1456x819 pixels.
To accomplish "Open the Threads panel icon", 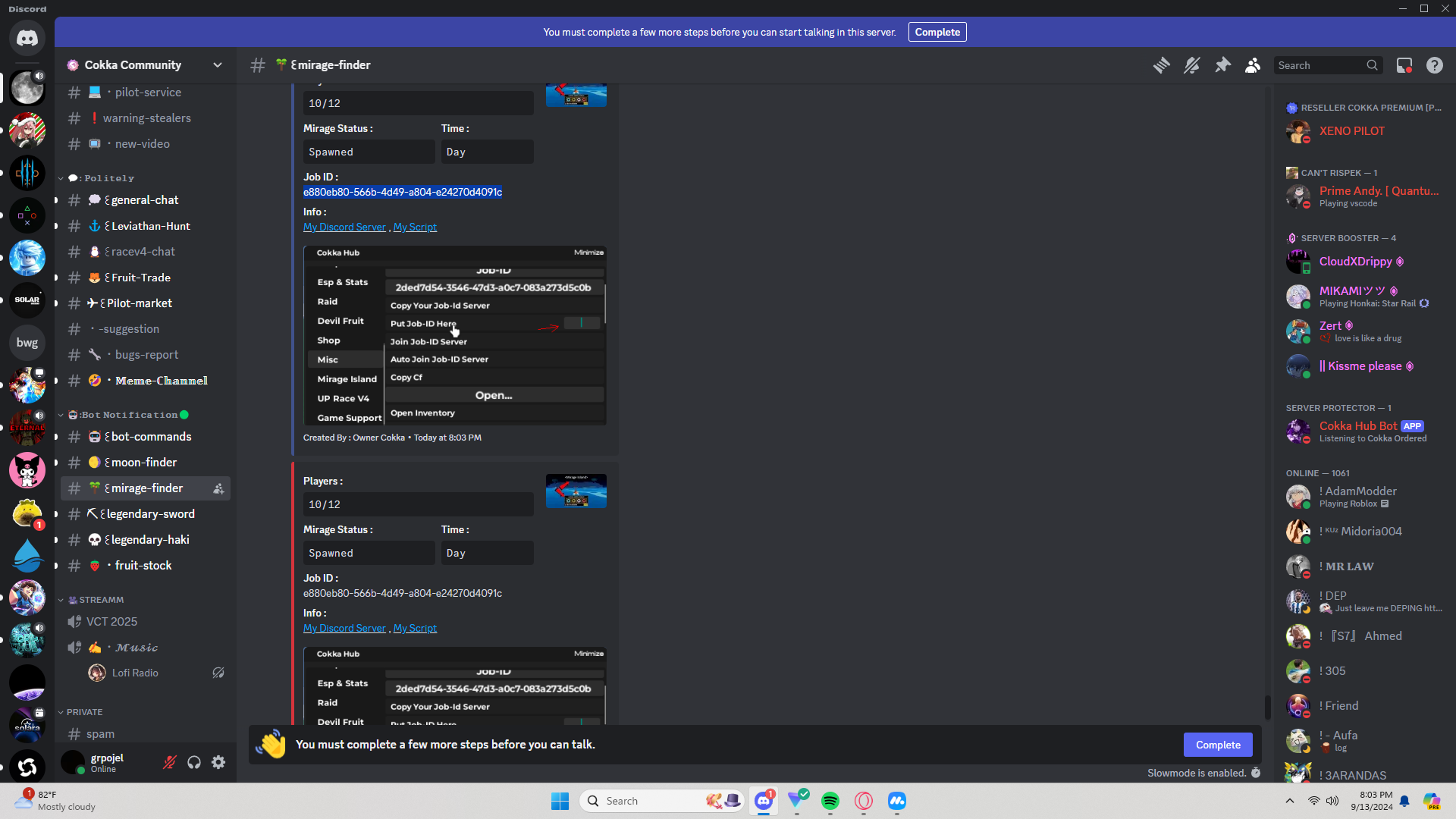I will click(1161, 65).
